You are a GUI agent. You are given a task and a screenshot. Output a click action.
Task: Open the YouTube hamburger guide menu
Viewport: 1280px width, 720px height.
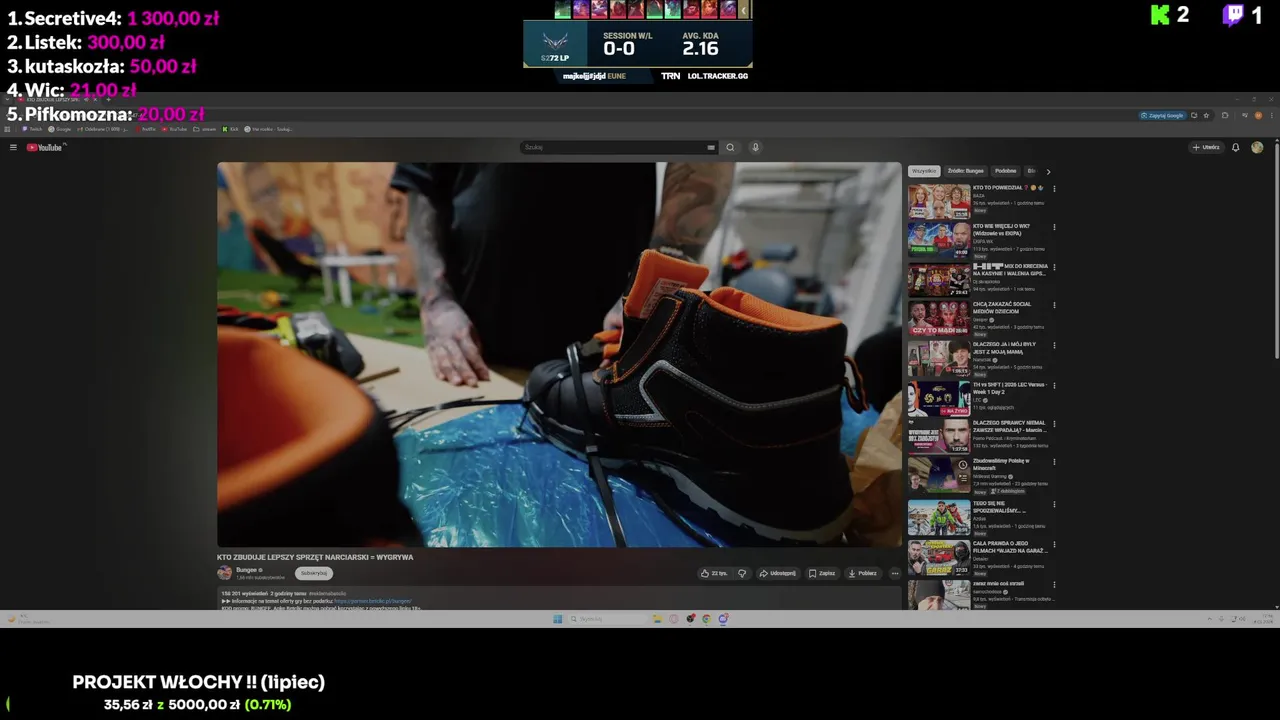13,147
